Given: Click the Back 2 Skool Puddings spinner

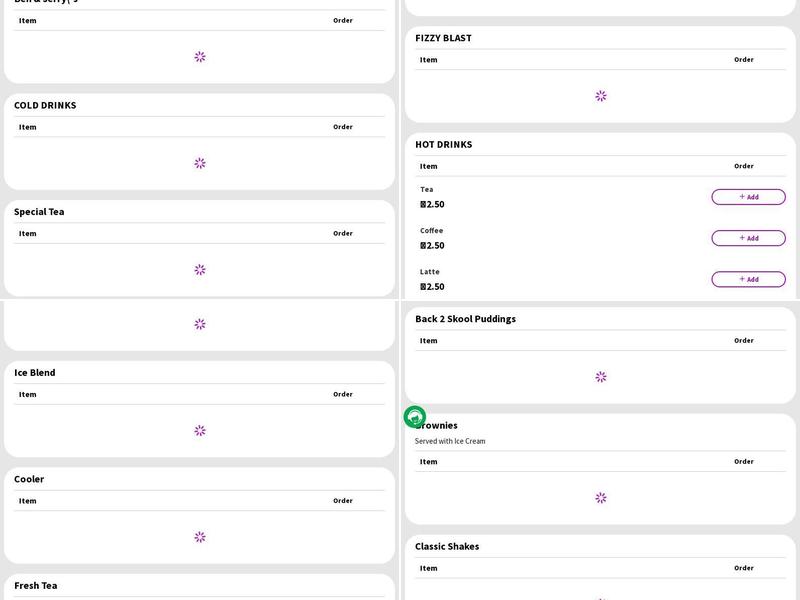Looking at the screenshot, I should tap(601, 377).
